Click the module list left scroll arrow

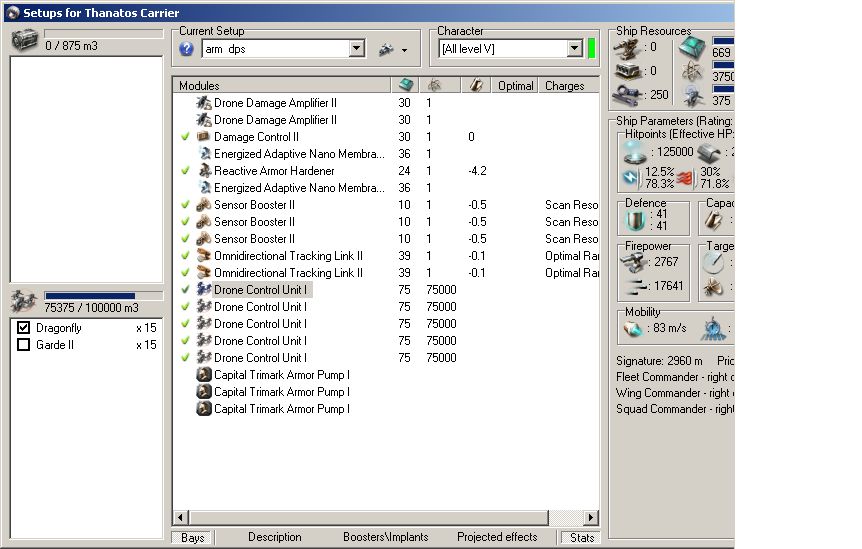[x=181, y=518]
